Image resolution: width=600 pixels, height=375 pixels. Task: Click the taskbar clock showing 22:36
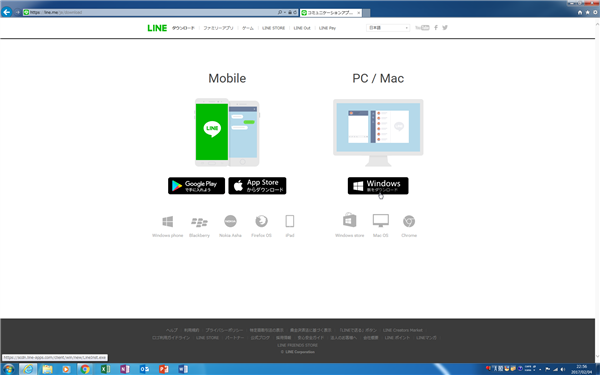pos(582,369)
